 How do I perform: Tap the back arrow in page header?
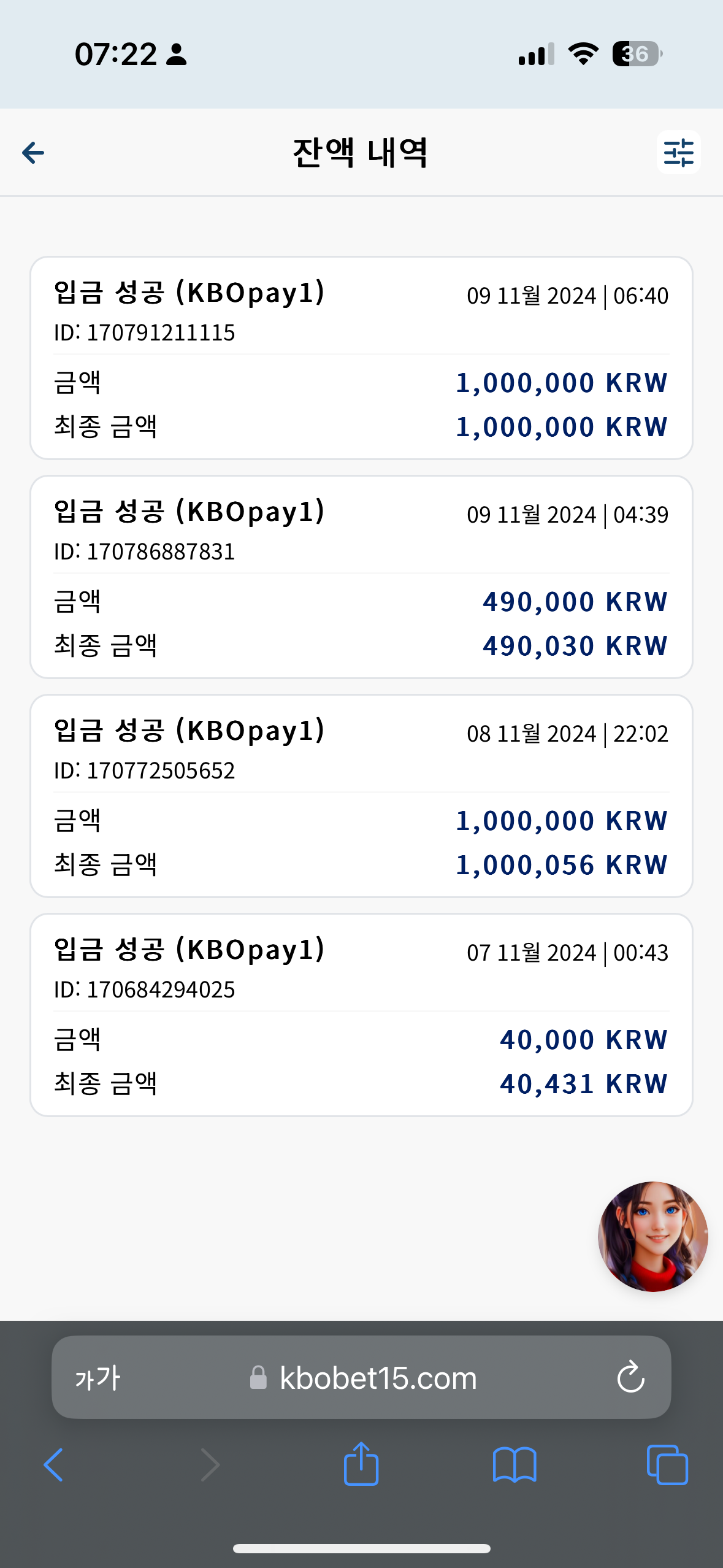33,153
